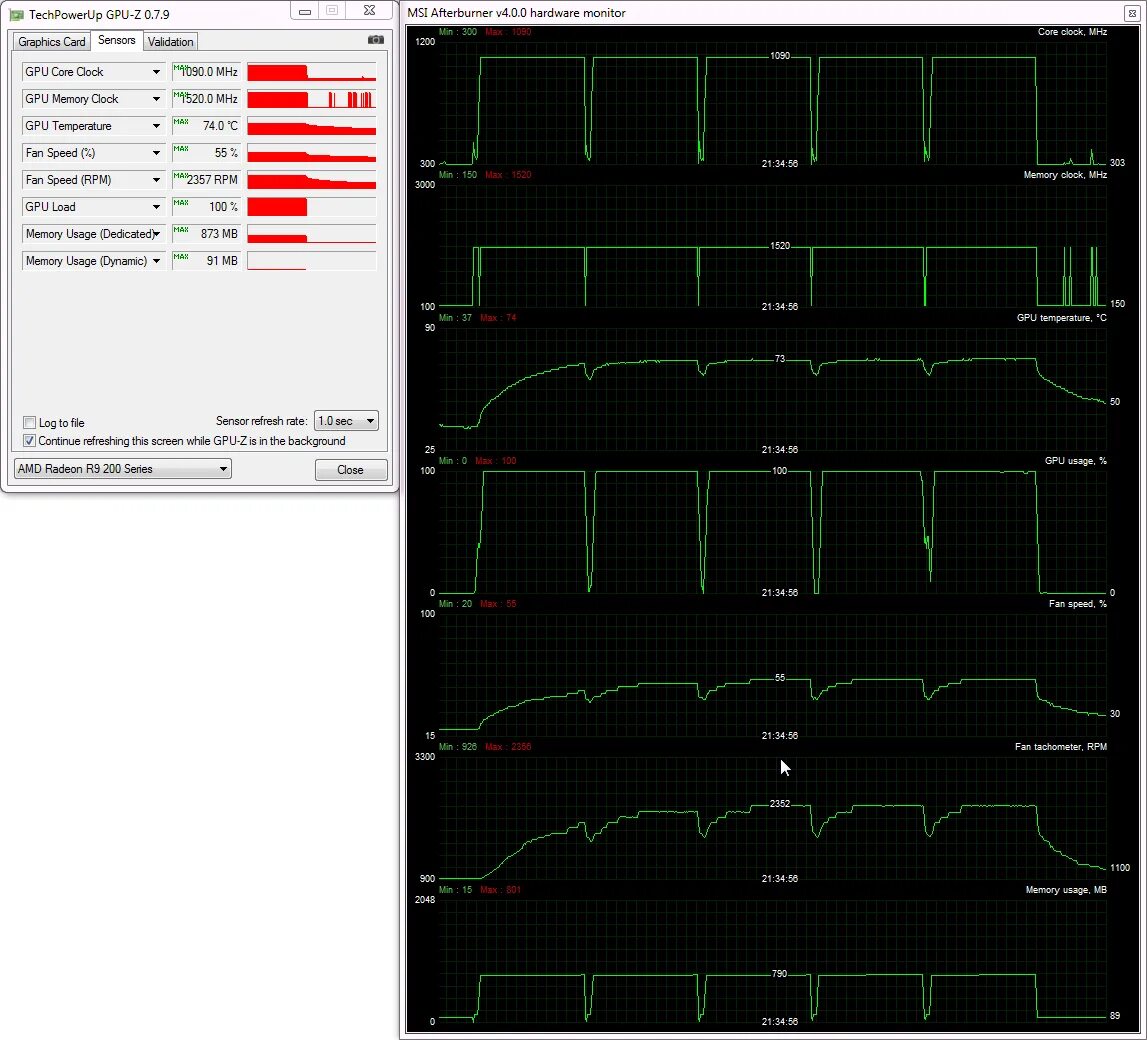This screenshot has width=1147, height=1040.
Task: Select the Sensors tab
Action: click(116, 40)
